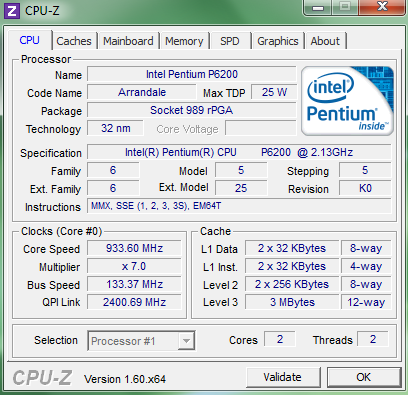This screenshot has width=408, height=395.
Task: Click the Code Name value Arrandale
Action: (x=142, y=92)
